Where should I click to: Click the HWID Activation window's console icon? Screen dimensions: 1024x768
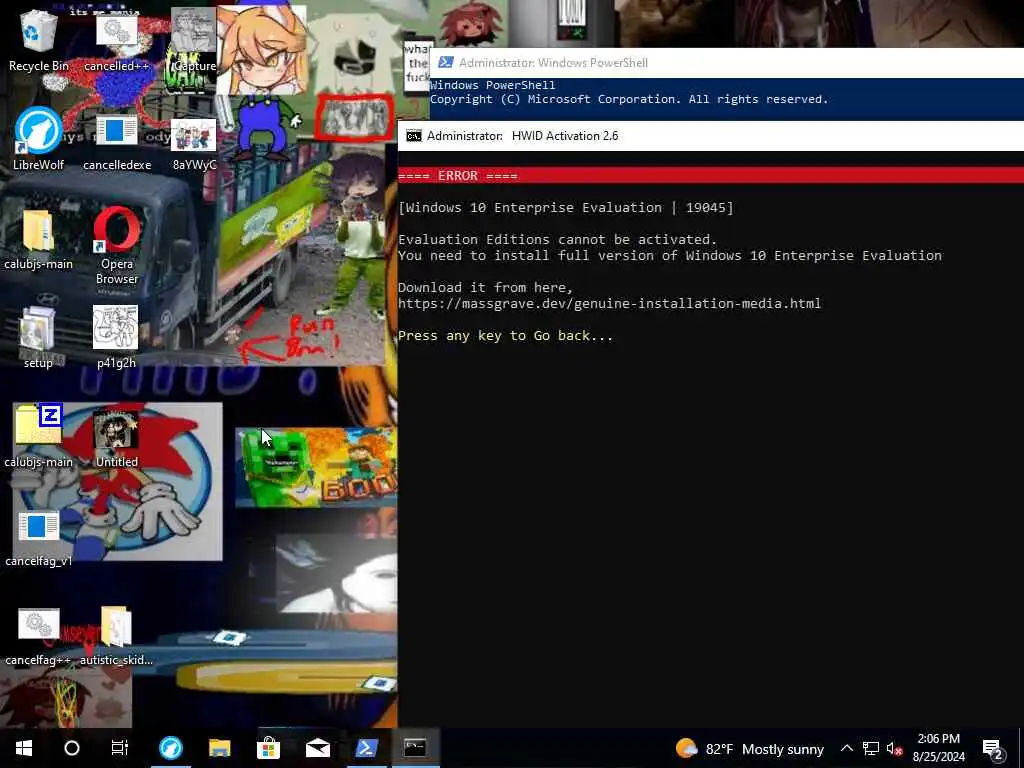tap(413, 136)
